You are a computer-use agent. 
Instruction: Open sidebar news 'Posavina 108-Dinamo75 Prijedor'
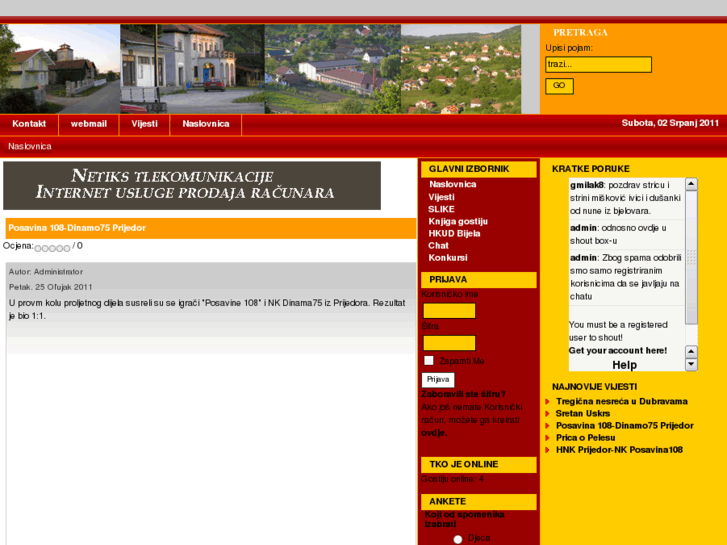(x=625, y=425)
